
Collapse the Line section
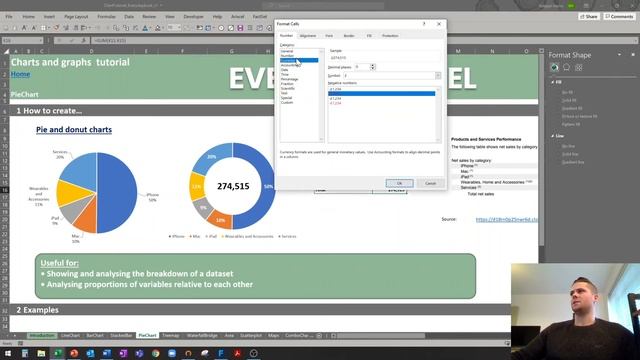click(x=553, y=136)
